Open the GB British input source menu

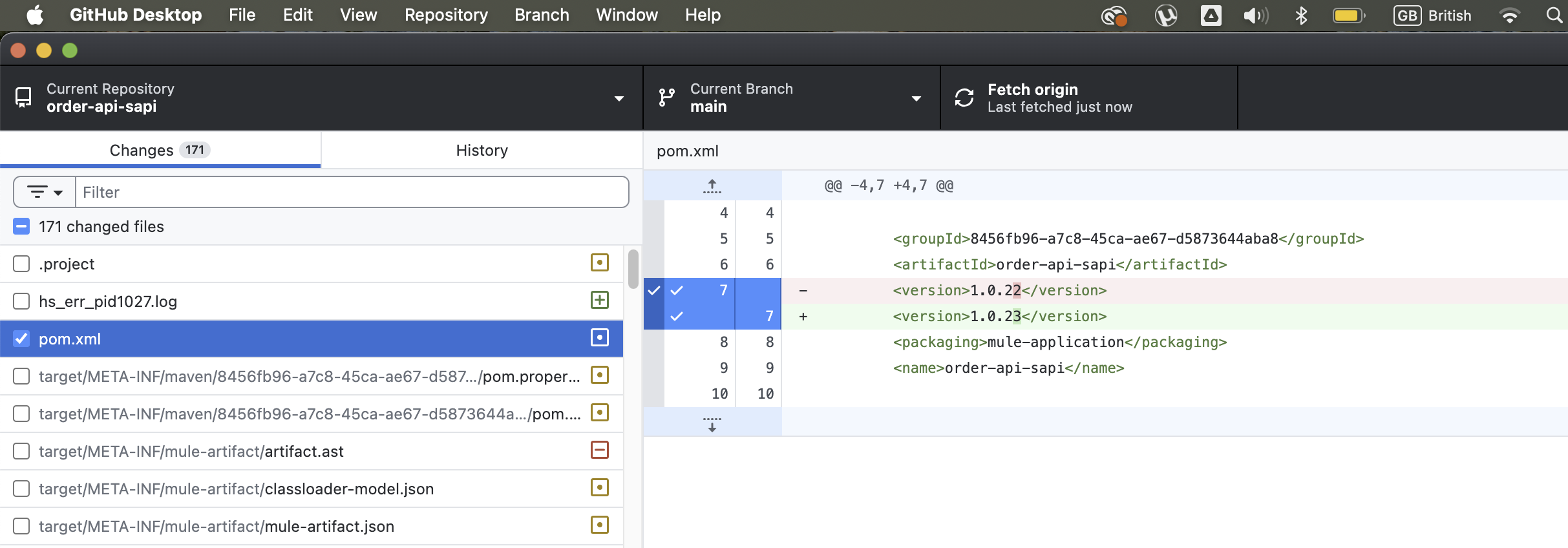click(1432, 16)
